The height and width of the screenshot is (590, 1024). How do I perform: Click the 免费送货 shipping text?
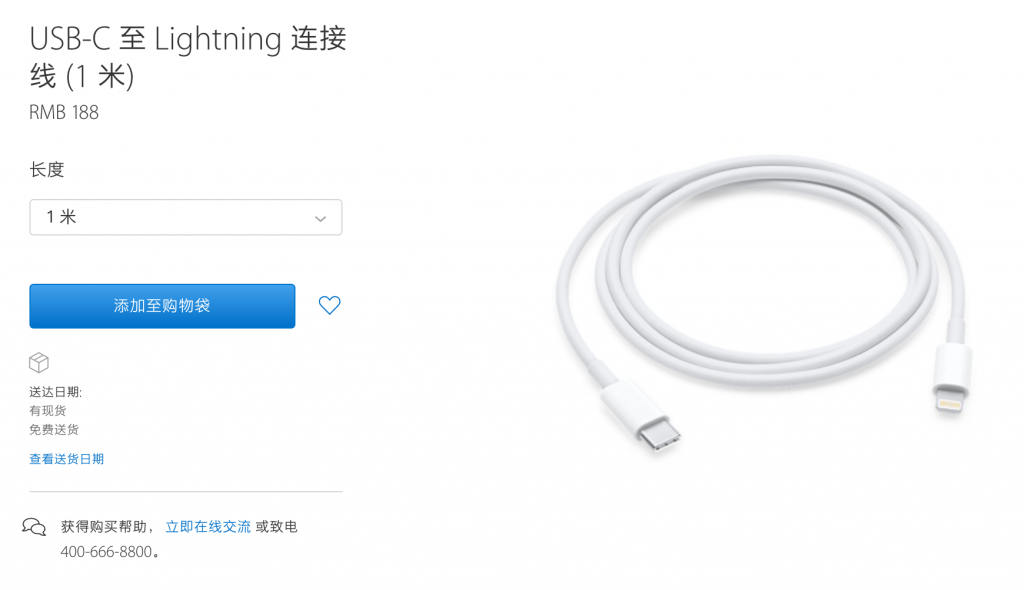[x=54, y=429]
